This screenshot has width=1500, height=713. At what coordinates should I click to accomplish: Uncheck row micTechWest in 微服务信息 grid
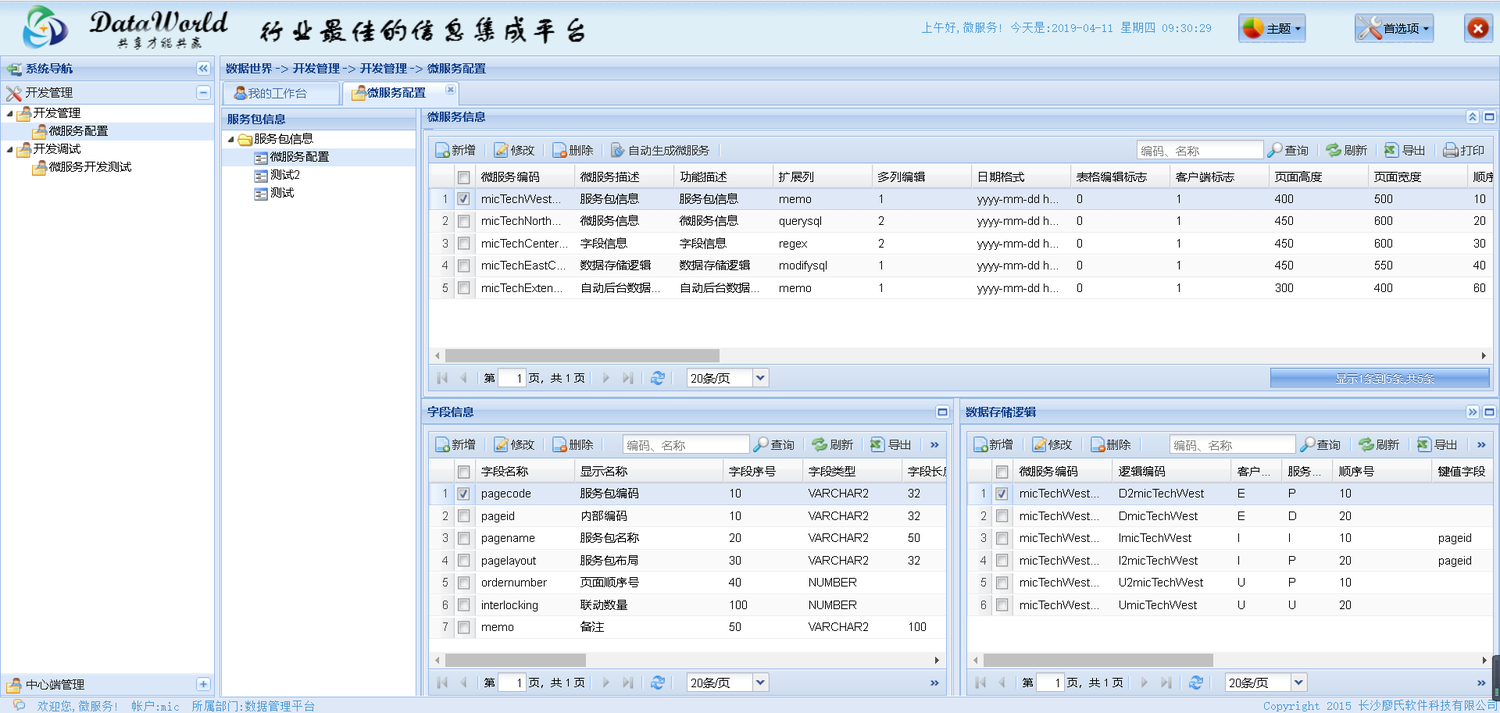click(x=463, y=199)
